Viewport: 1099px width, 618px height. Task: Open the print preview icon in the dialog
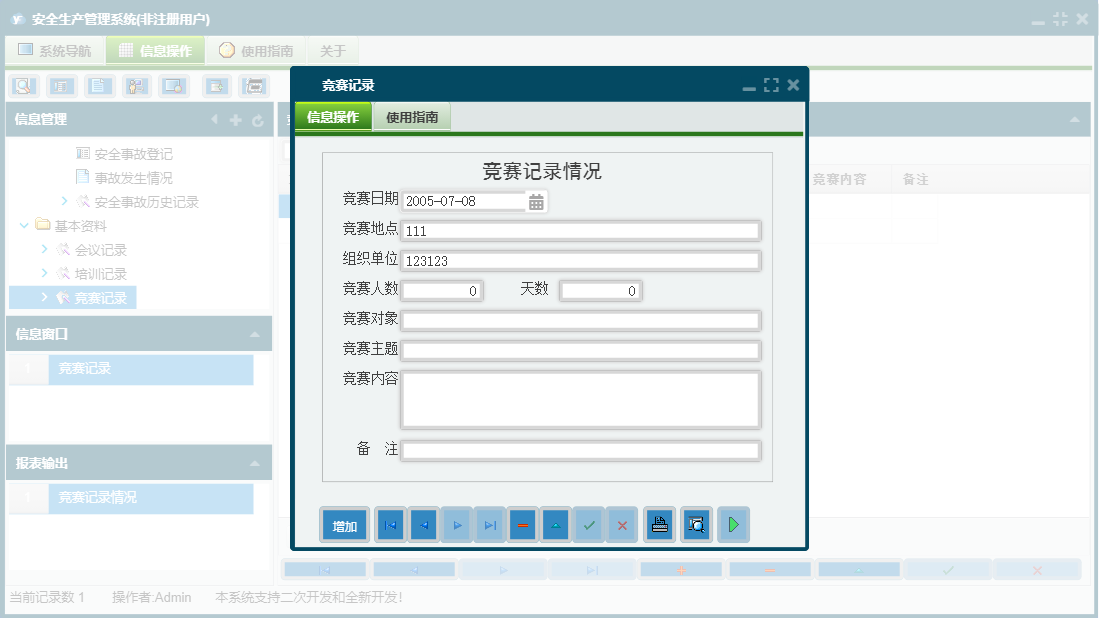tap(696, 524)
